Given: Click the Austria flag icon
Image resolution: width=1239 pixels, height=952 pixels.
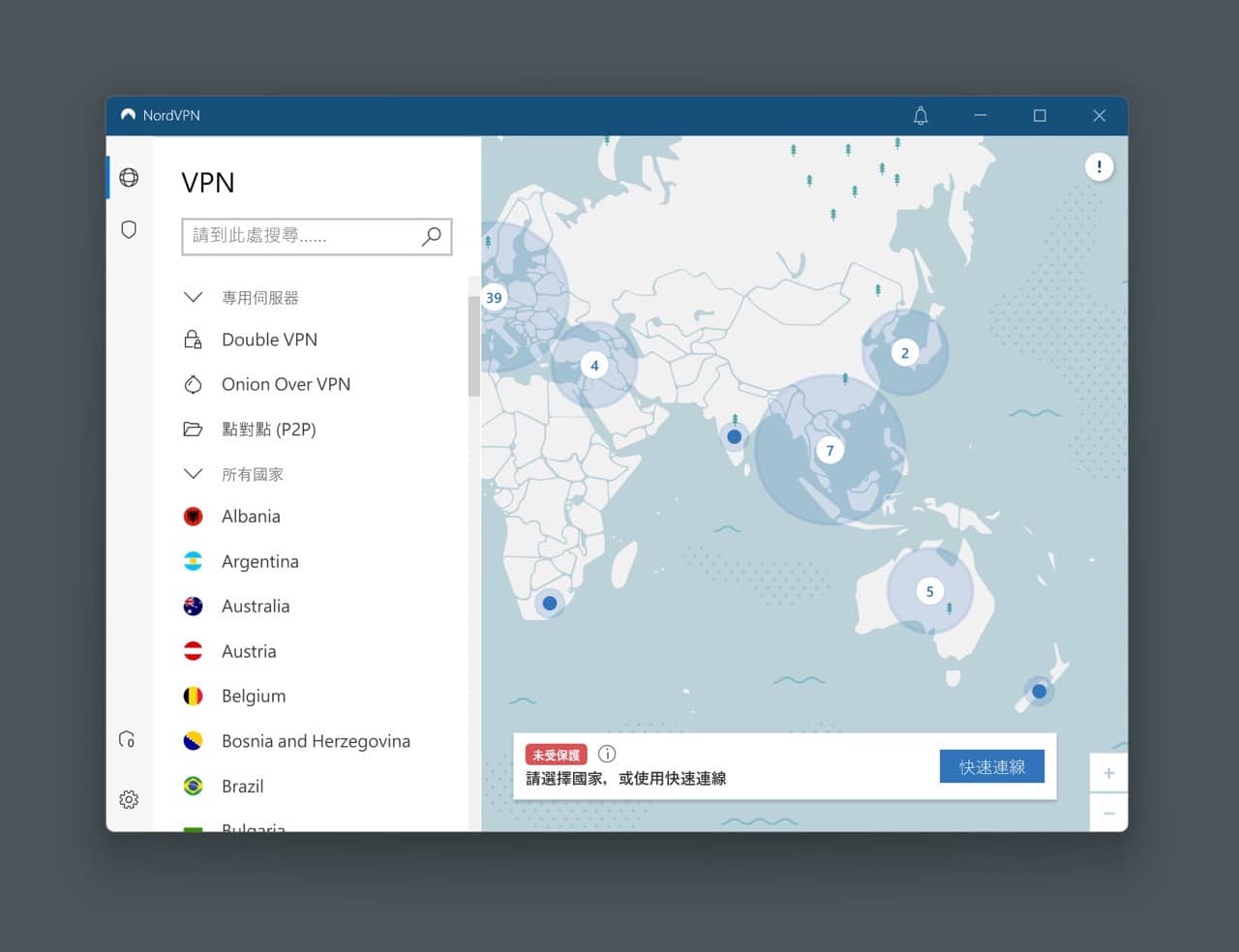Looking at the screenshot, I should [x=193, y=651].
